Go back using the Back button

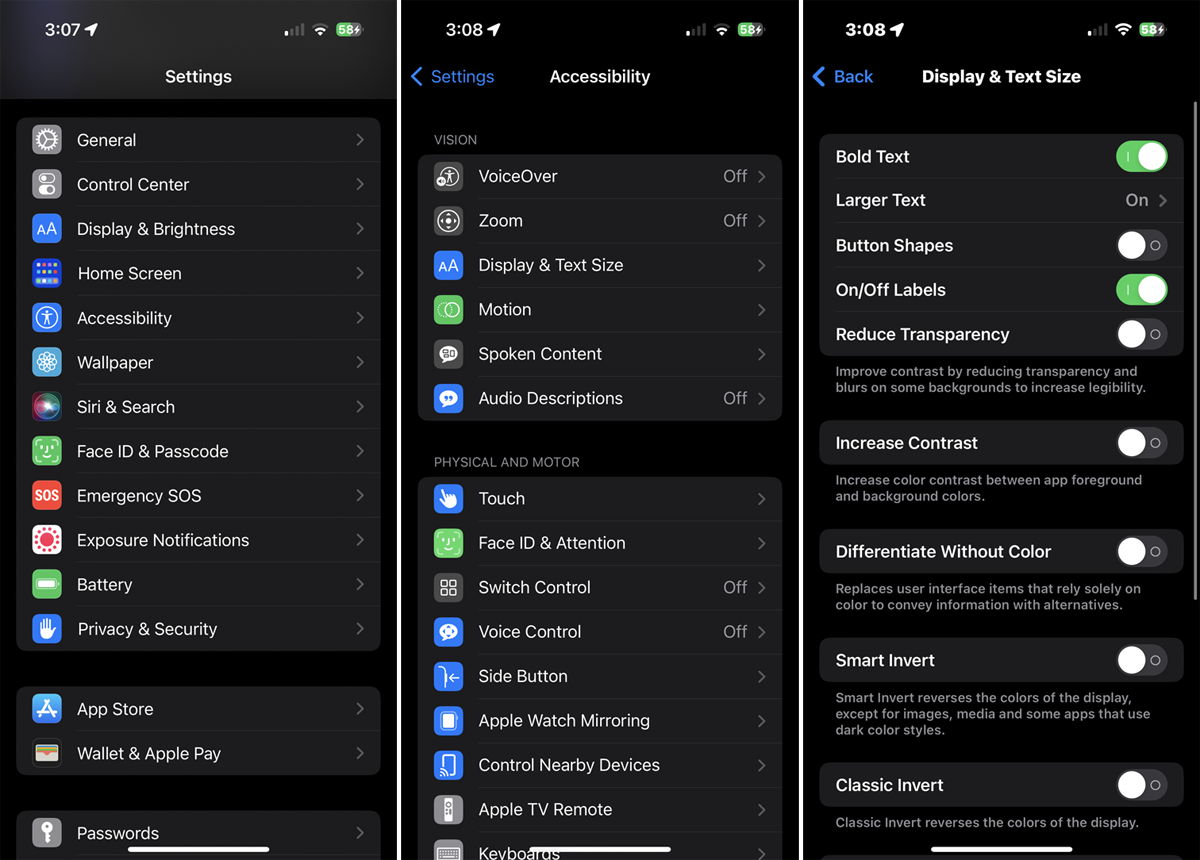[843, 77]
